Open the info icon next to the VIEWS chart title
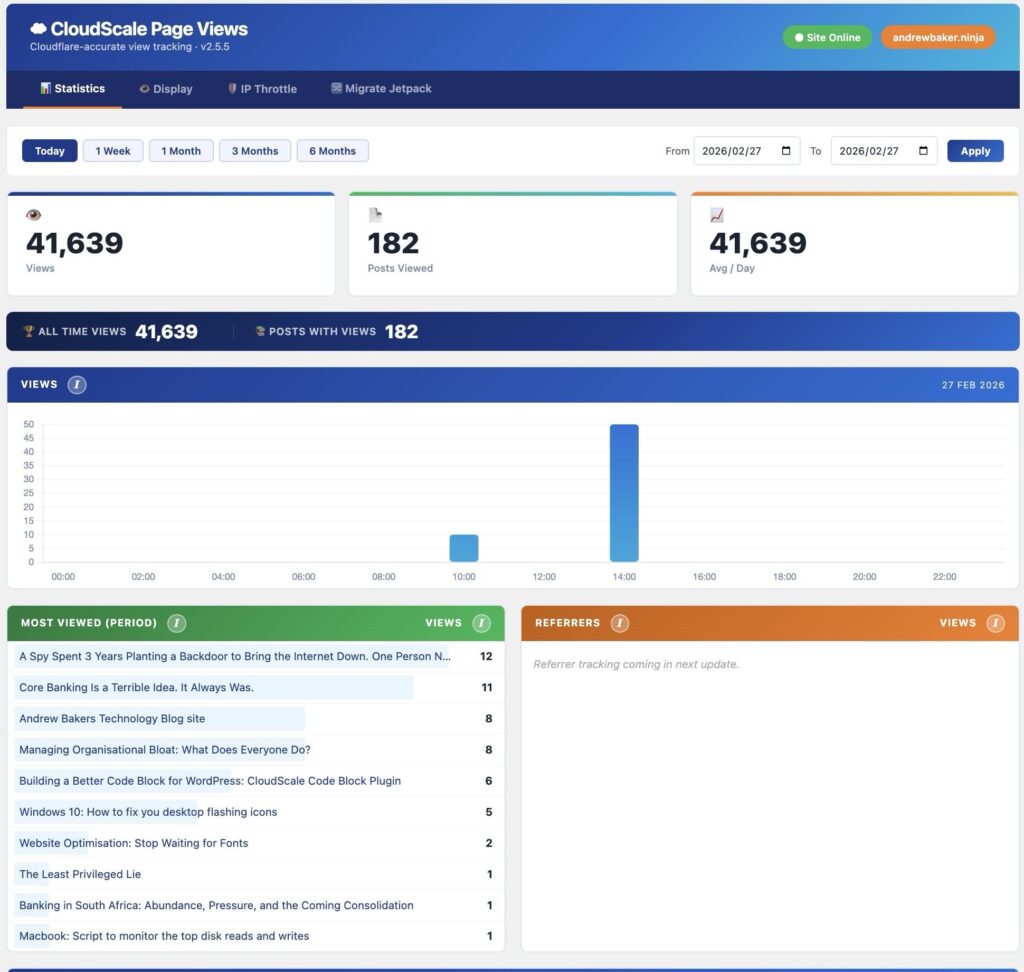The height and width of the screenshot is (972, 1024). point(76,384)
